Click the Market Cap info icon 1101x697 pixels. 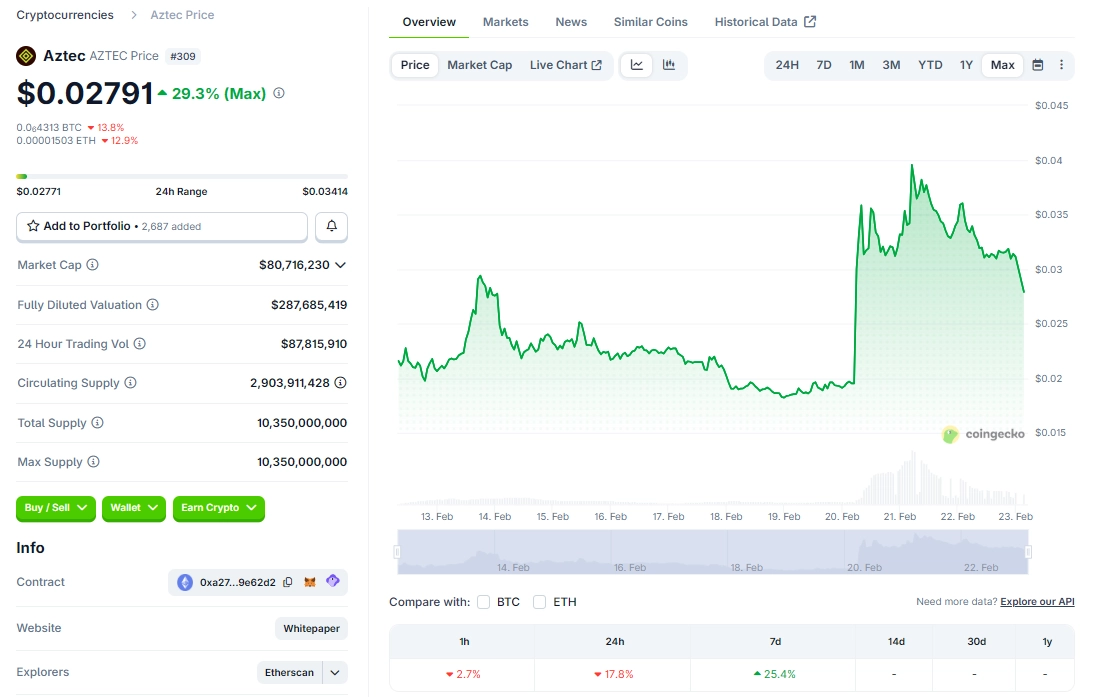[x=93, y=265]
